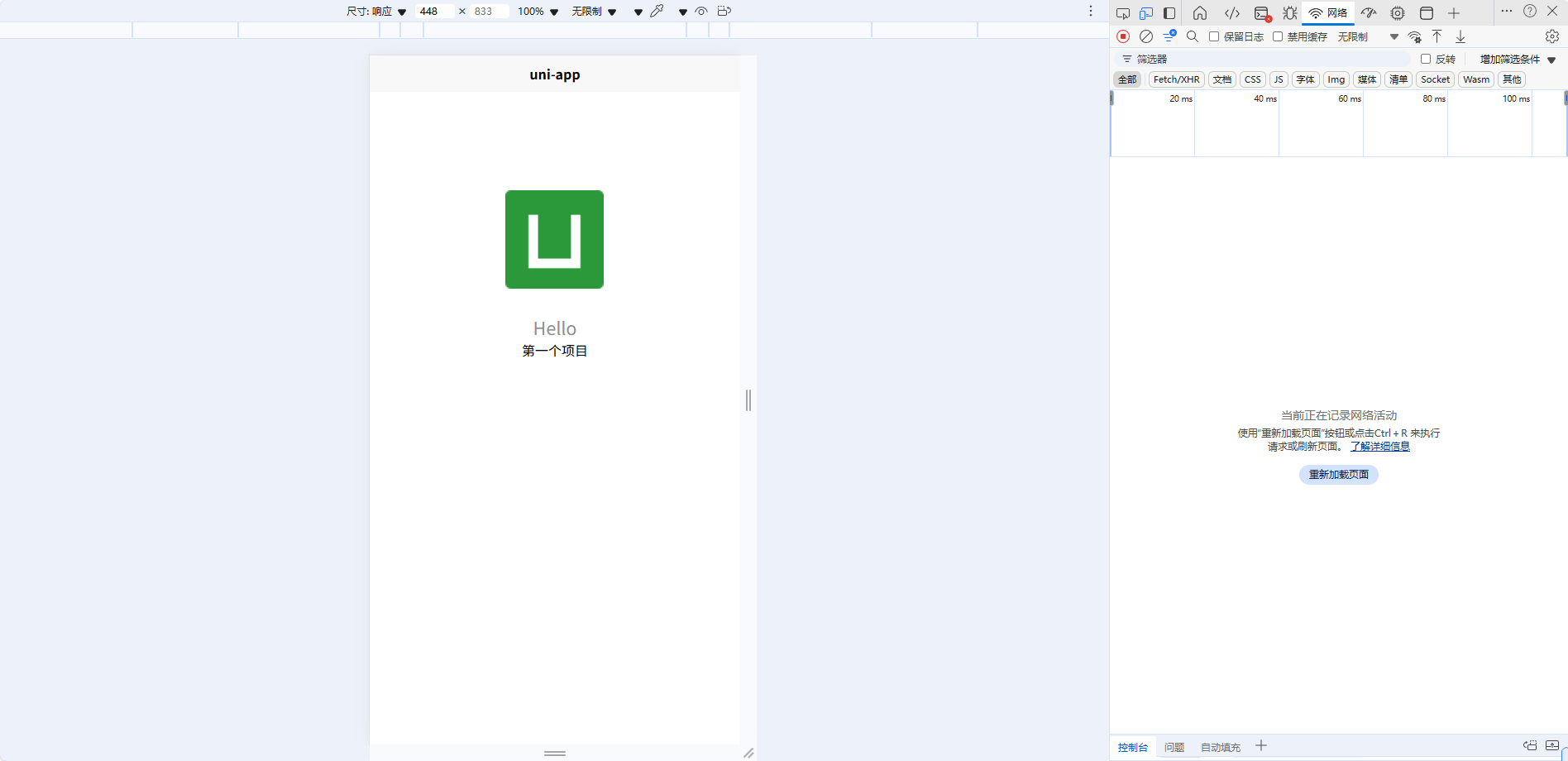The height and width of the screenshot is (761, 1568).
Task: Open the 100% zoom dropdown
Action: pos(538,12)
